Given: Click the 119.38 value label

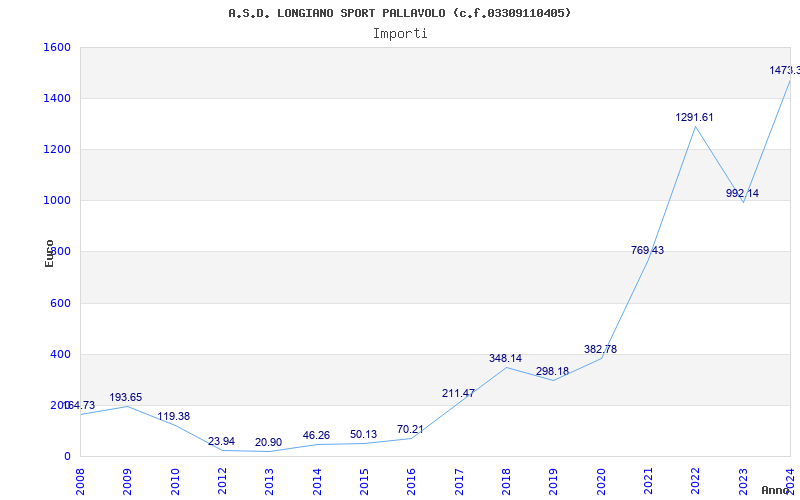Looking at the screenshot, I should (x=173, y=416).
